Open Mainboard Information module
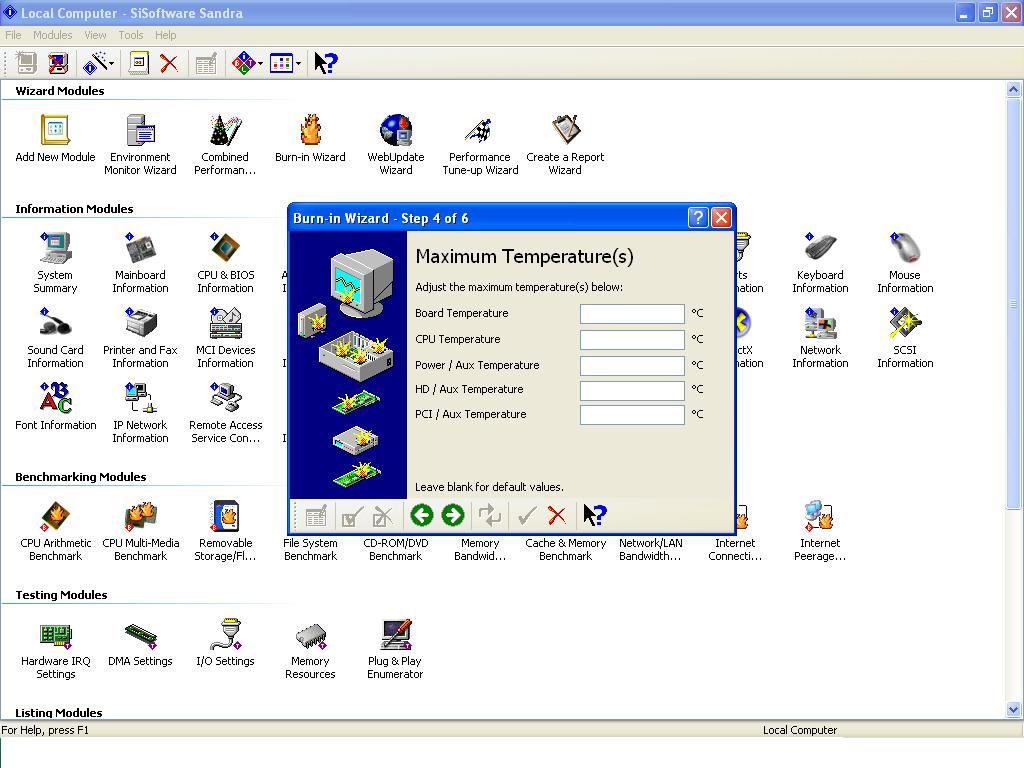 coord(140,263)
